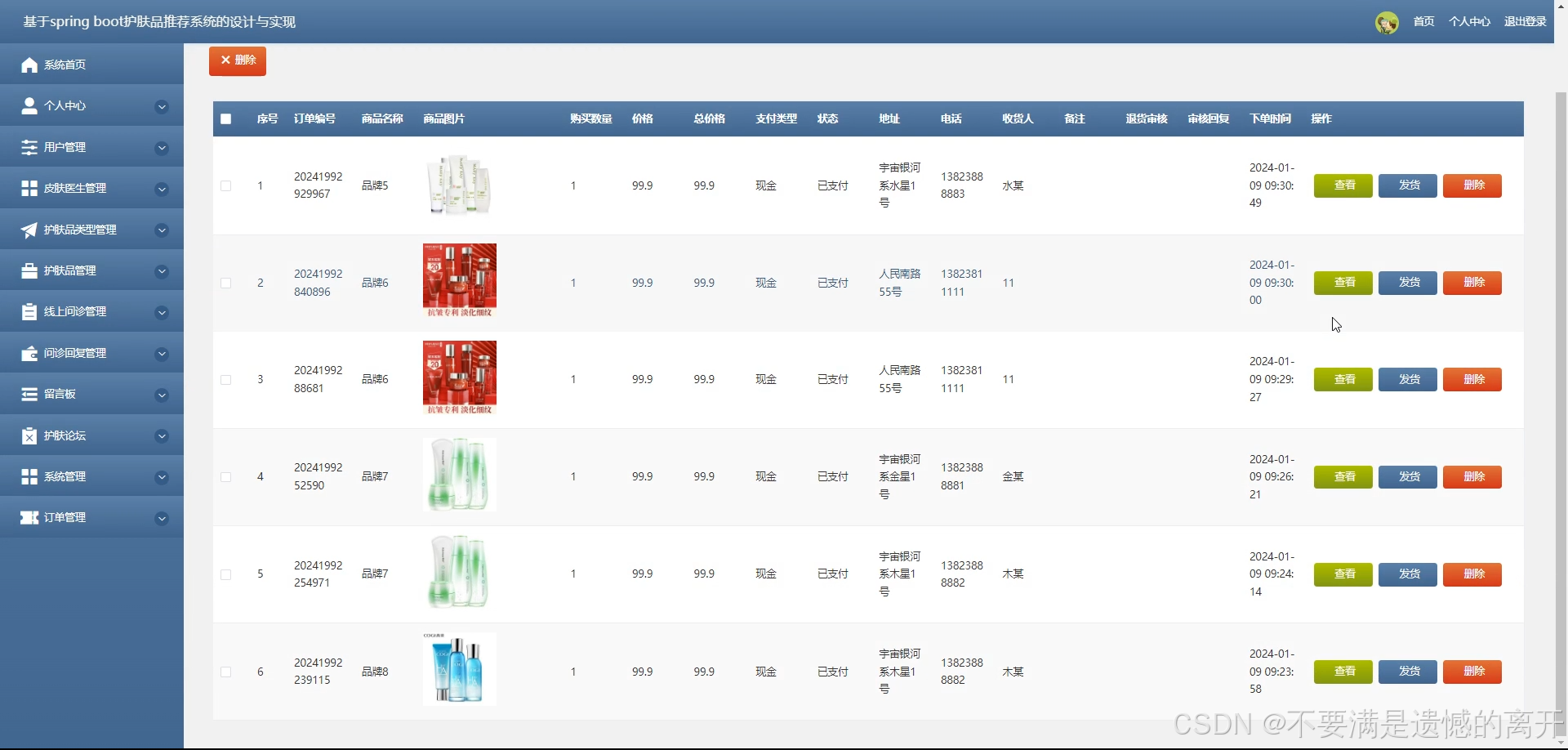Click 查看 for order 20241992254971
The image size is (1568, 750).
[1343, 574]
